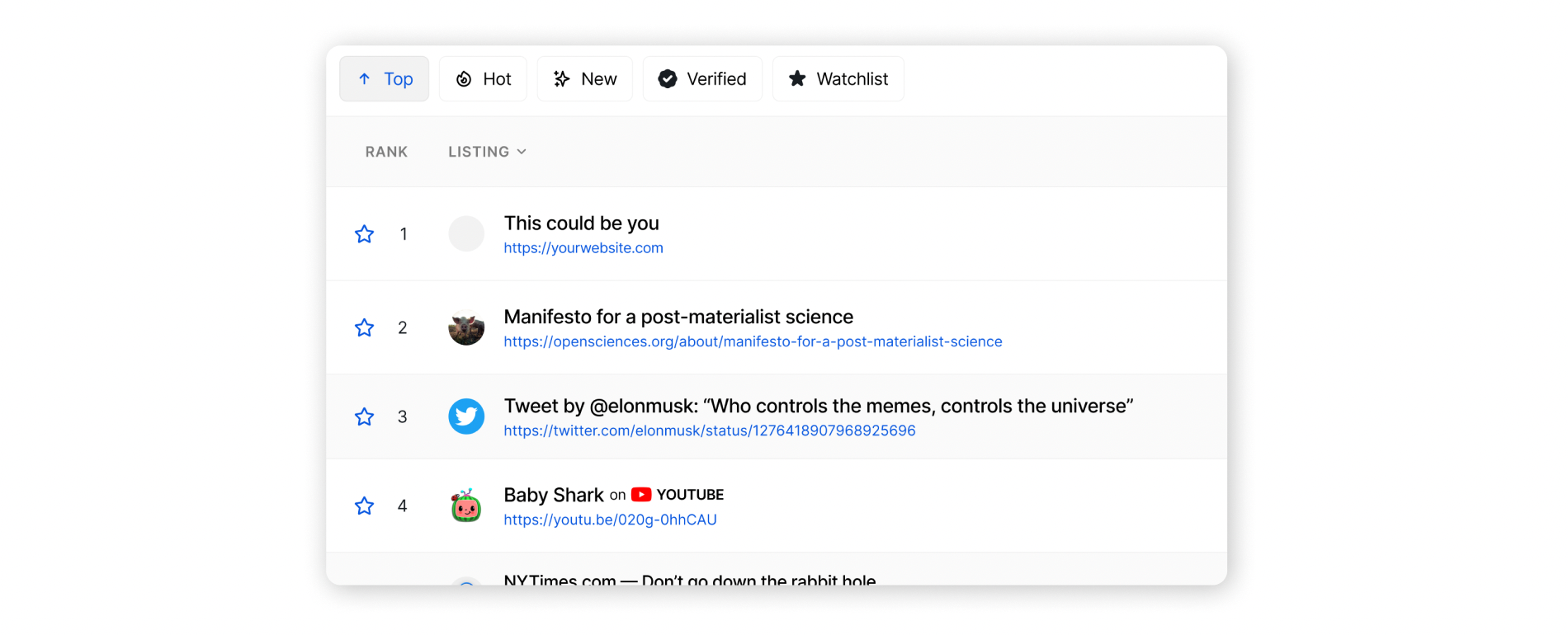The image size is (1568, 635).
Task: Open the twitter.com/elonmusk status URL
Action: point(710,431)
